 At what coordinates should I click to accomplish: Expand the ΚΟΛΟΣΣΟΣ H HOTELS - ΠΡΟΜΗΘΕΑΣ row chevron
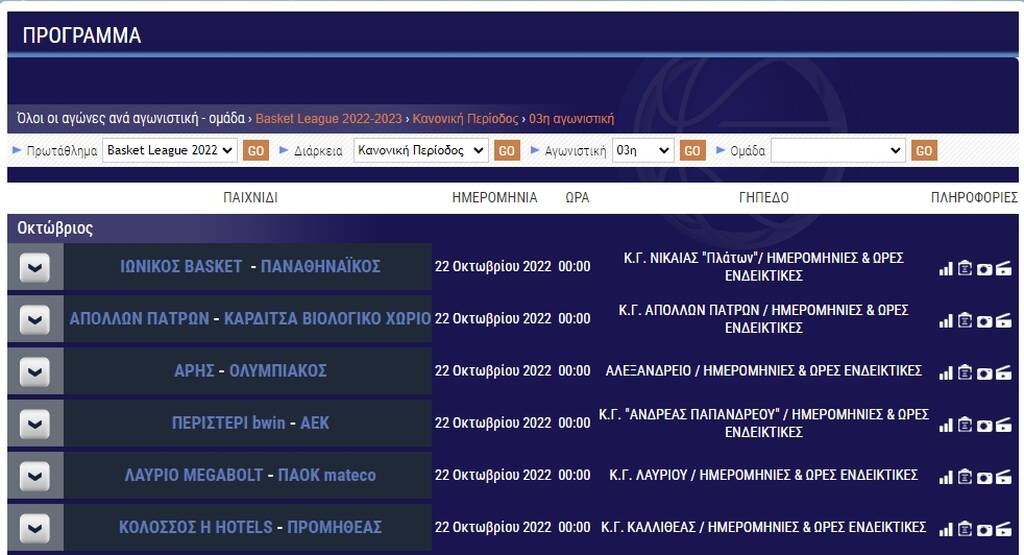click(35, 528)
